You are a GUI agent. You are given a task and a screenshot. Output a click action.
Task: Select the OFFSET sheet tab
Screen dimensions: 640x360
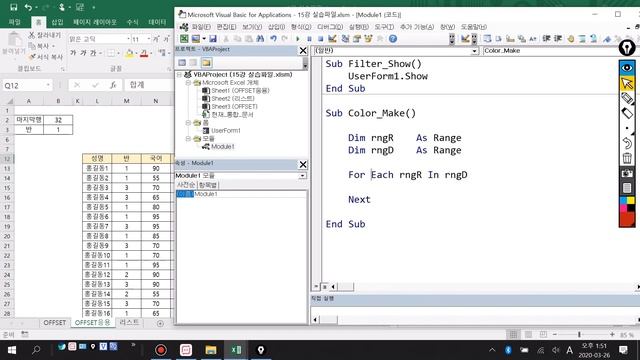point(54,322)
